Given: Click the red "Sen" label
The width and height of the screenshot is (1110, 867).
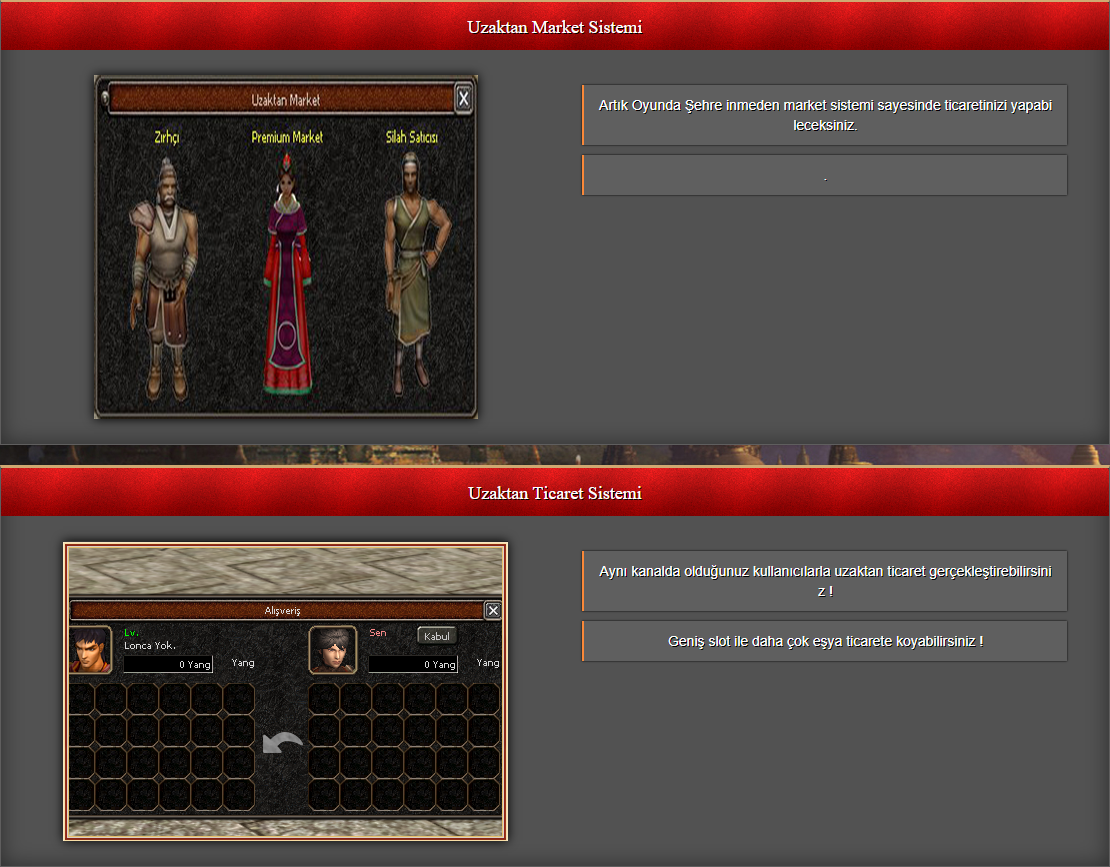Looking at the screenshot, I should 378,633.
